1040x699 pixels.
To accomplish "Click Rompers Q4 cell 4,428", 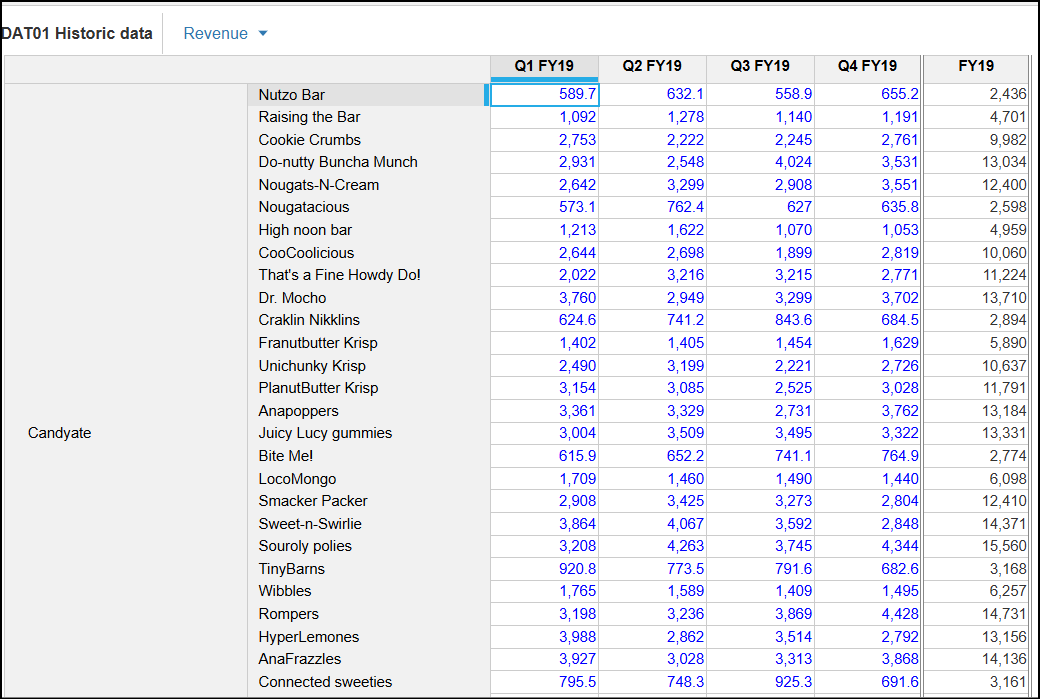I will [x=868, y=613].
